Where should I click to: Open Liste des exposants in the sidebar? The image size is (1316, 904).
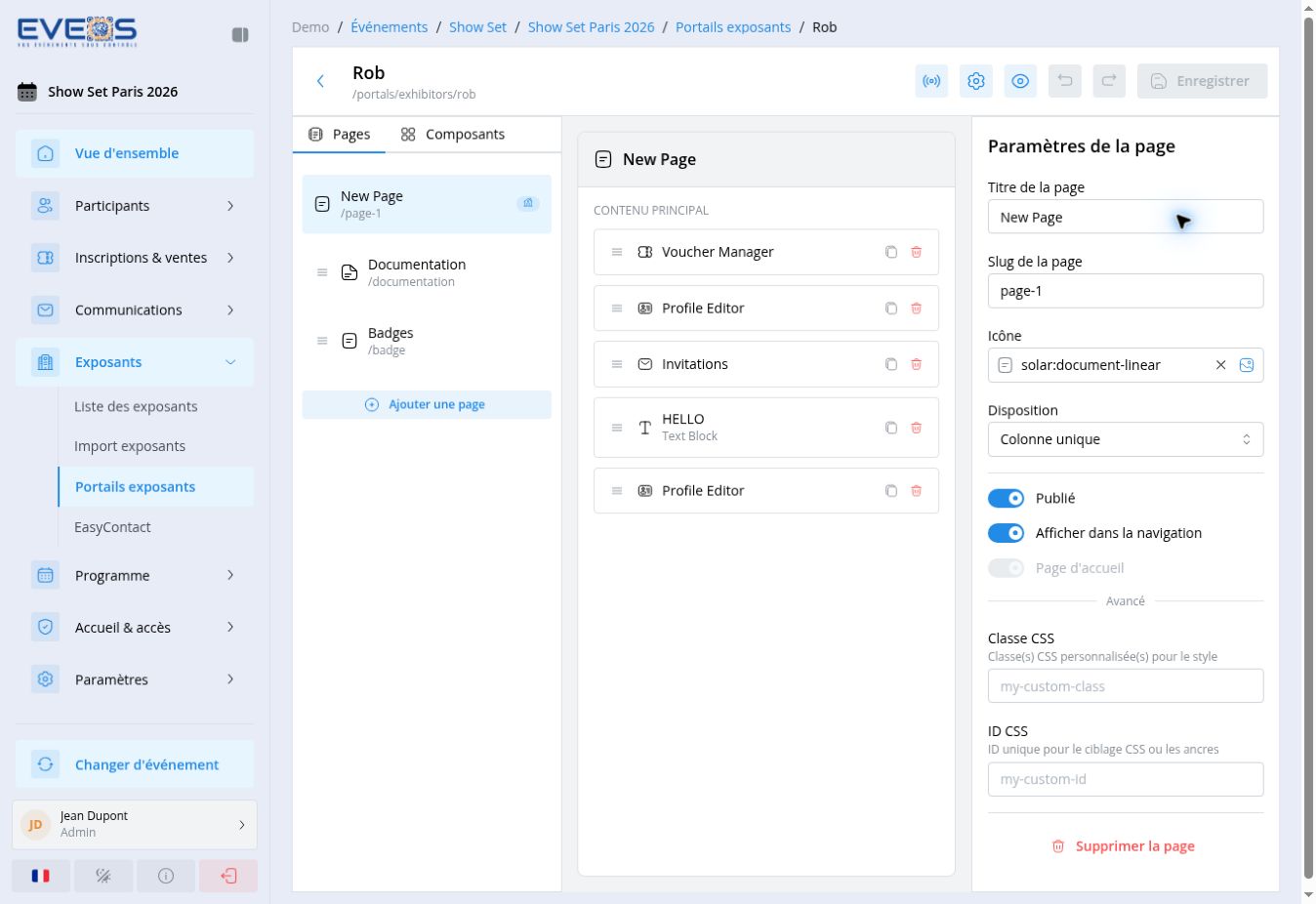(136, 406)
